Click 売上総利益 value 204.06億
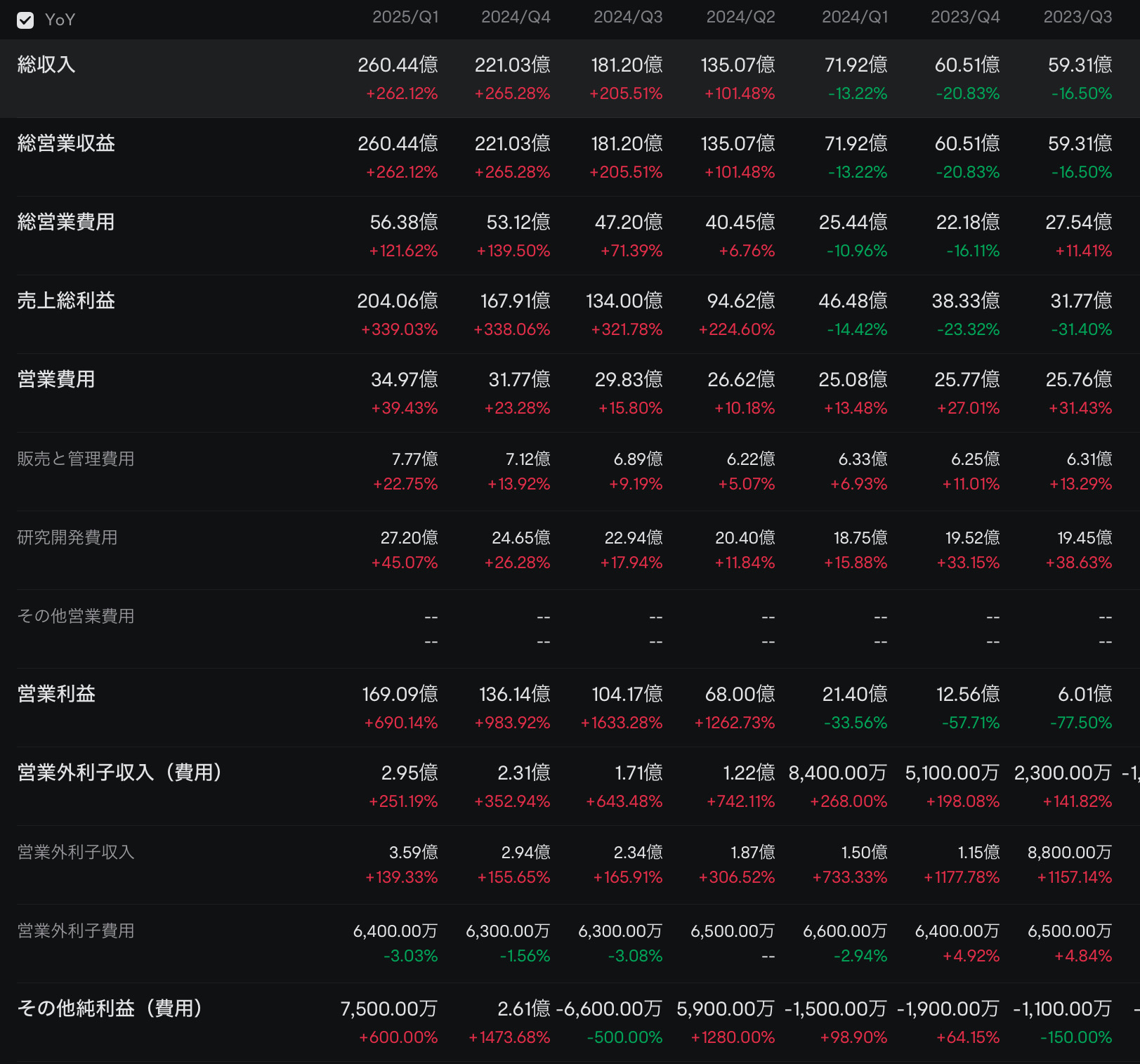Viewport: 1140px width, 1064px height. (x=398, y=301)
